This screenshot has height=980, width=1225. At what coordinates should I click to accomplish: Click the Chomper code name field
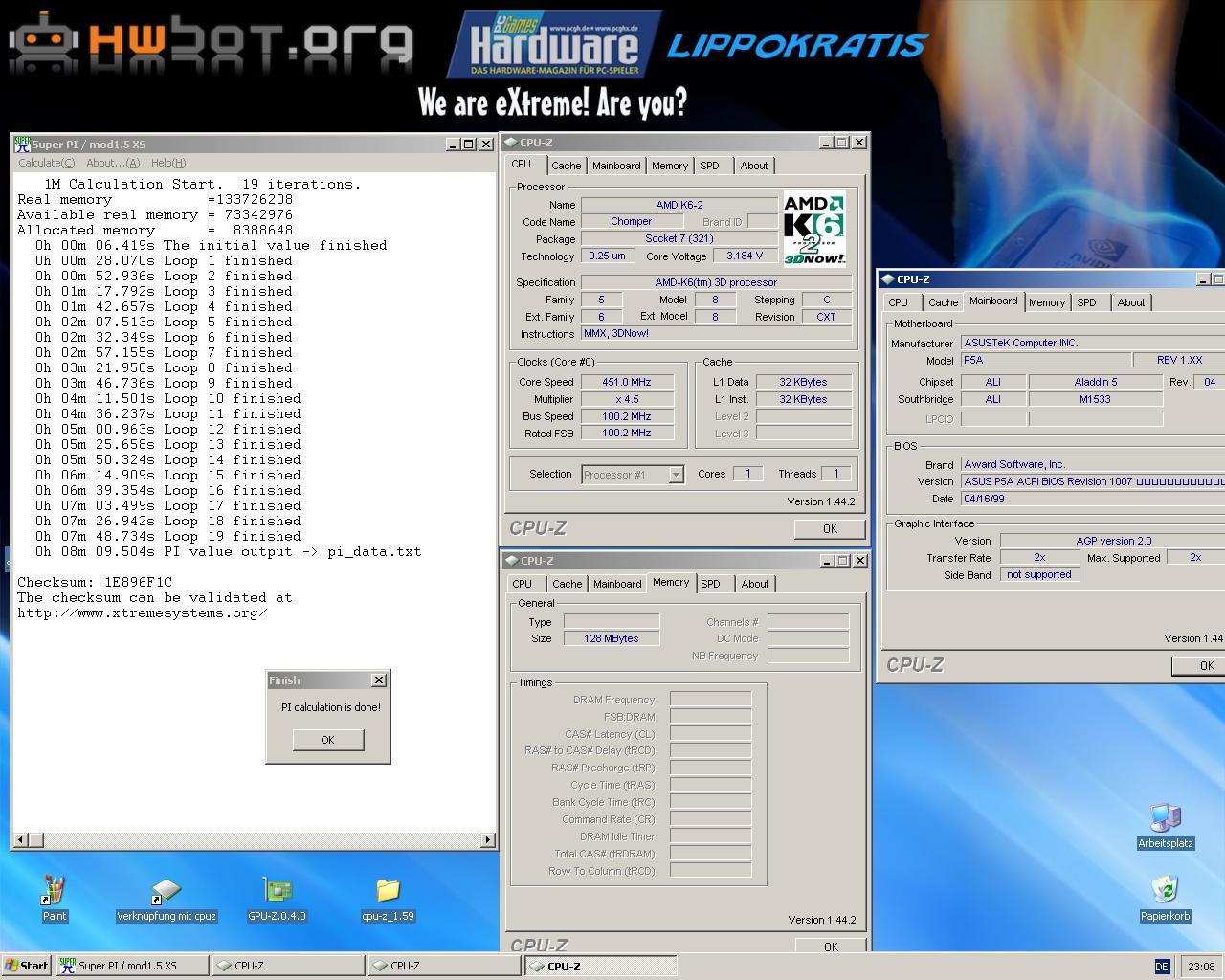tap(631, 222)
